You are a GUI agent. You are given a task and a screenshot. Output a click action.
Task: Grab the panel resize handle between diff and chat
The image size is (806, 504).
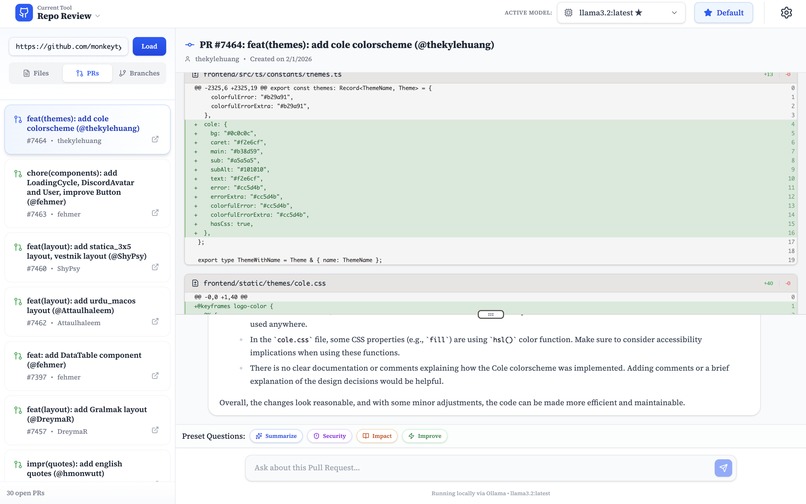point(490,314)
